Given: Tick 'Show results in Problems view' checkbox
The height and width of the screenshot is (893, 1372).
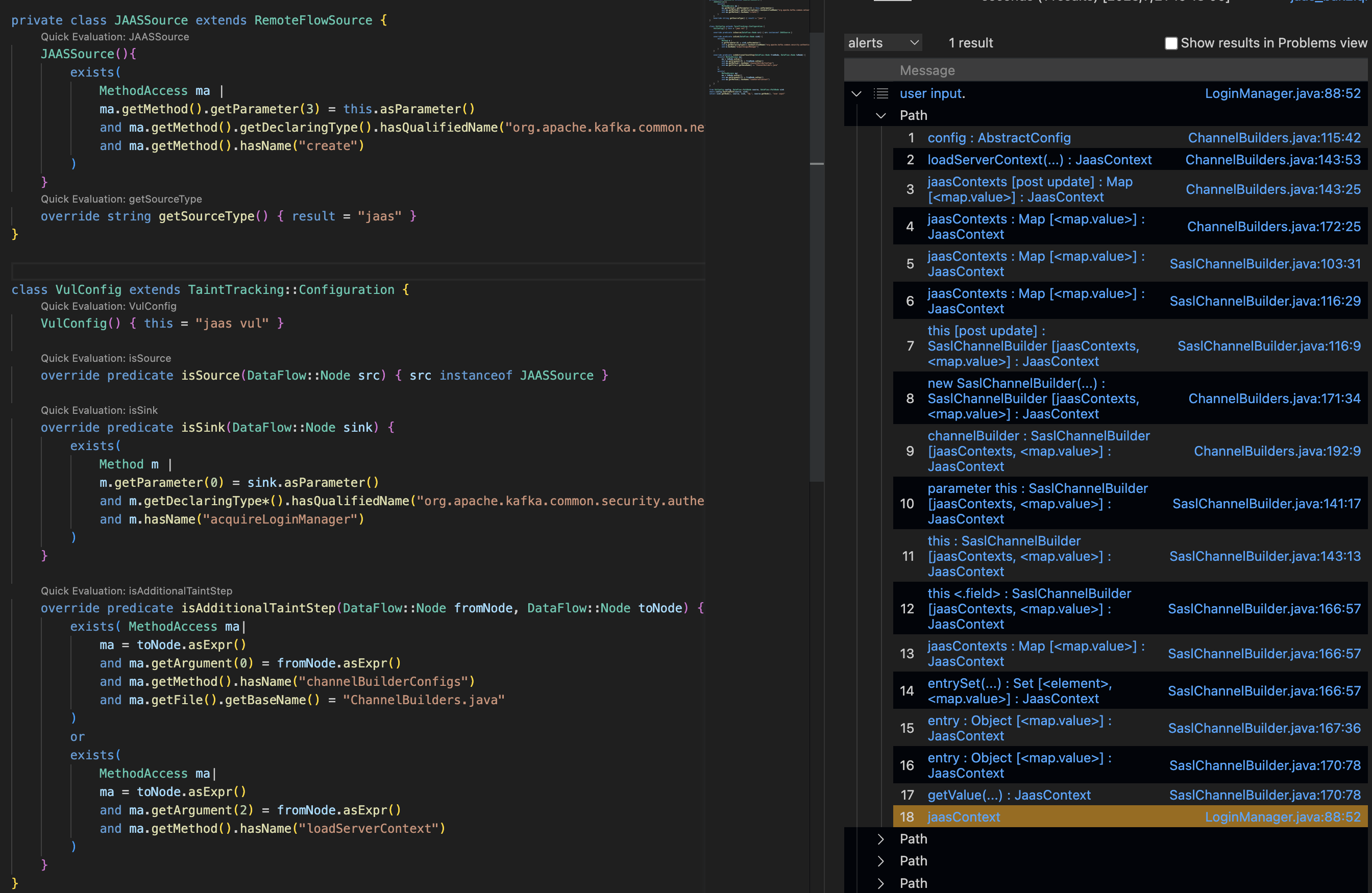Looking at the screenshot, I should [x=1171, y=43].
